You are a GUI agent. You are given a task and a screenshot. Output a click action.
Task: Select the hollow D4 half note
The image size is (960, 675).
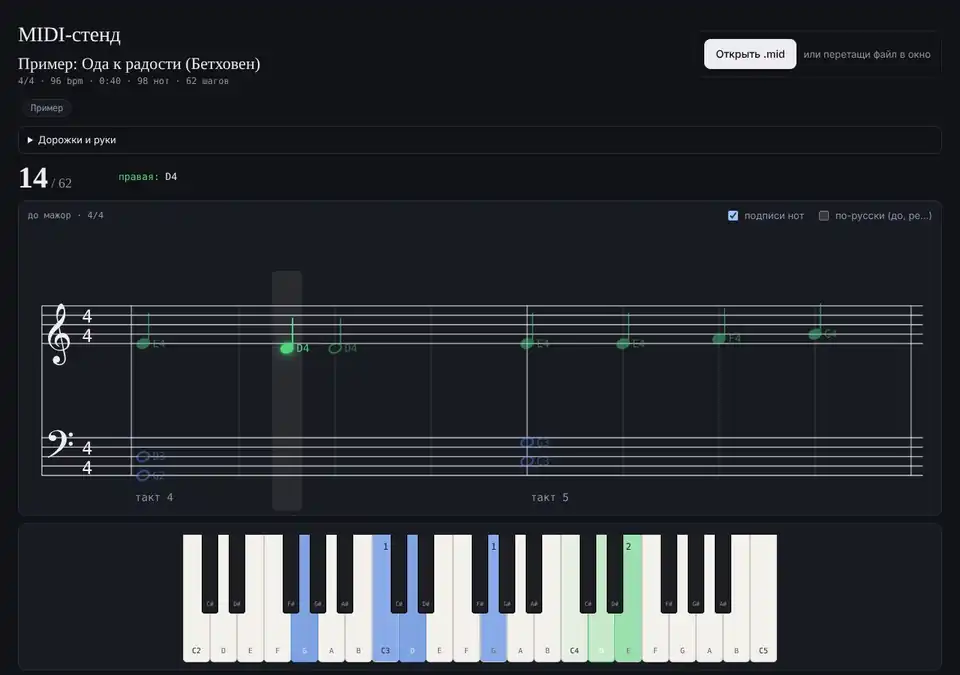coord(335,349)
